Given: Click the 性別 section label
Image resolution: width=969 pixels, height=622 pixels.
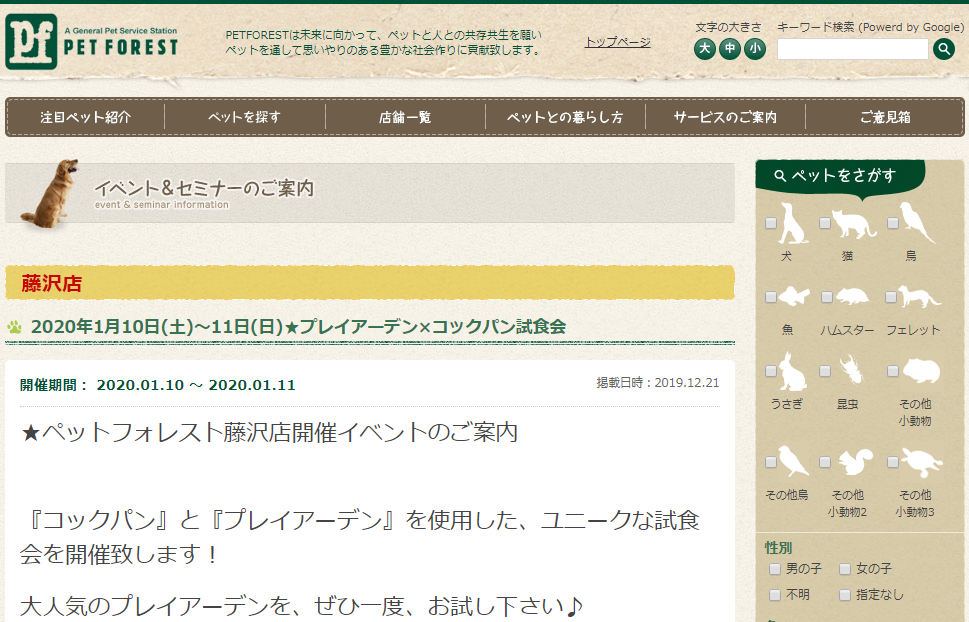Looking at the screenshot, I should pos(779,548).
